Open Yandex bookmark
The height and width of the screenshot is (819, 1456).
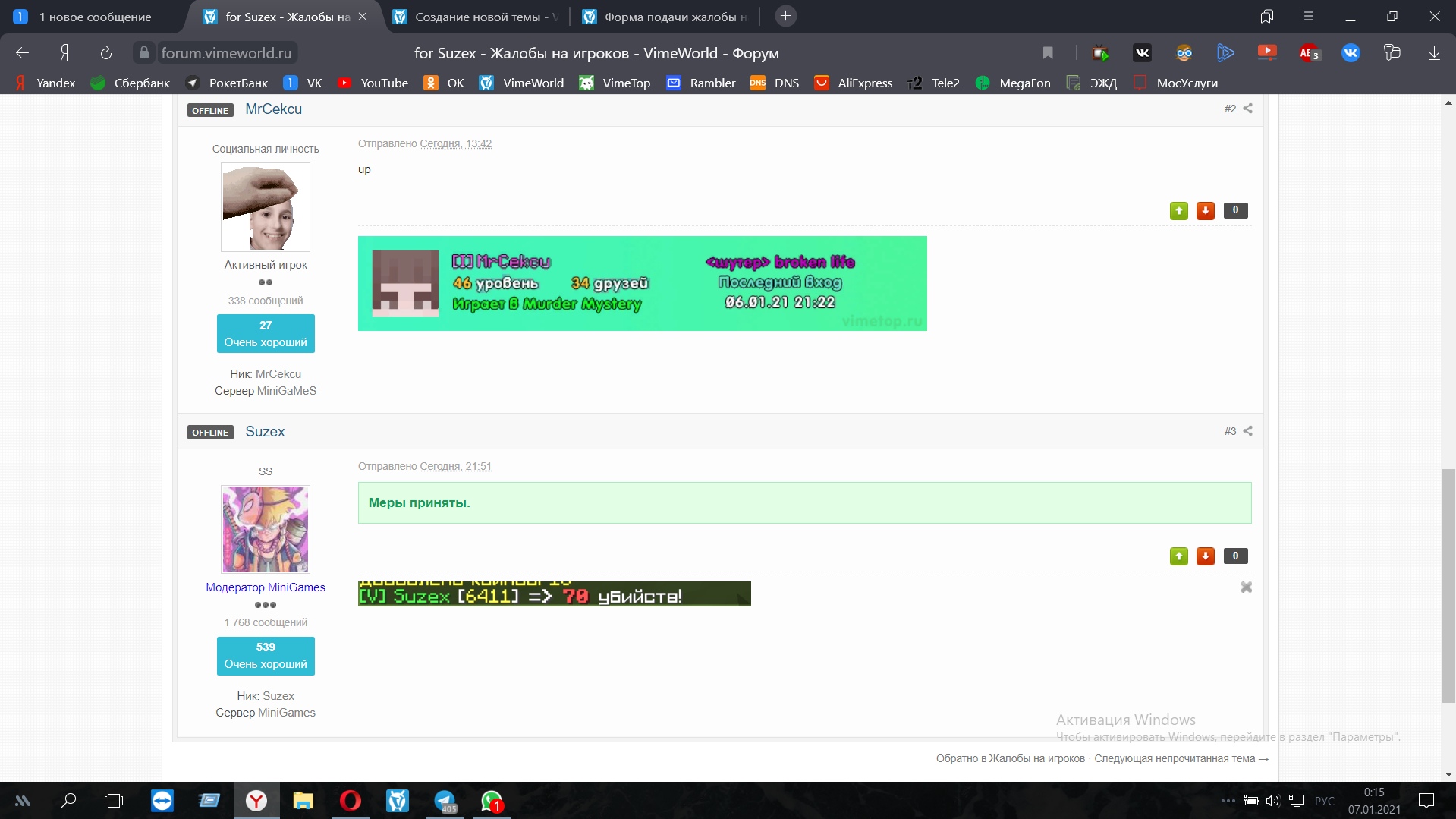click(x=46, y=83)
